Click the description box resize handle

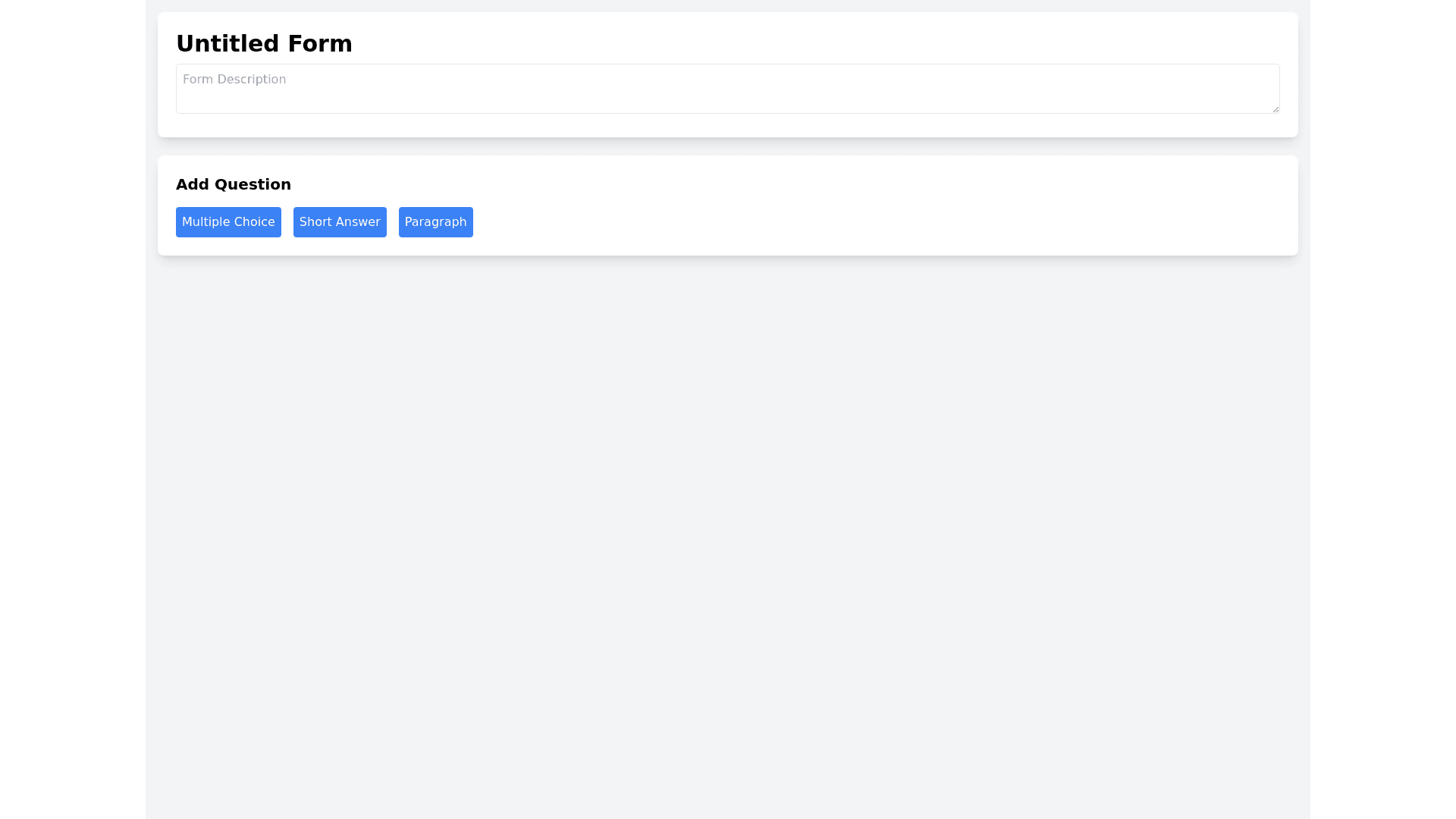pos(1276,109)
